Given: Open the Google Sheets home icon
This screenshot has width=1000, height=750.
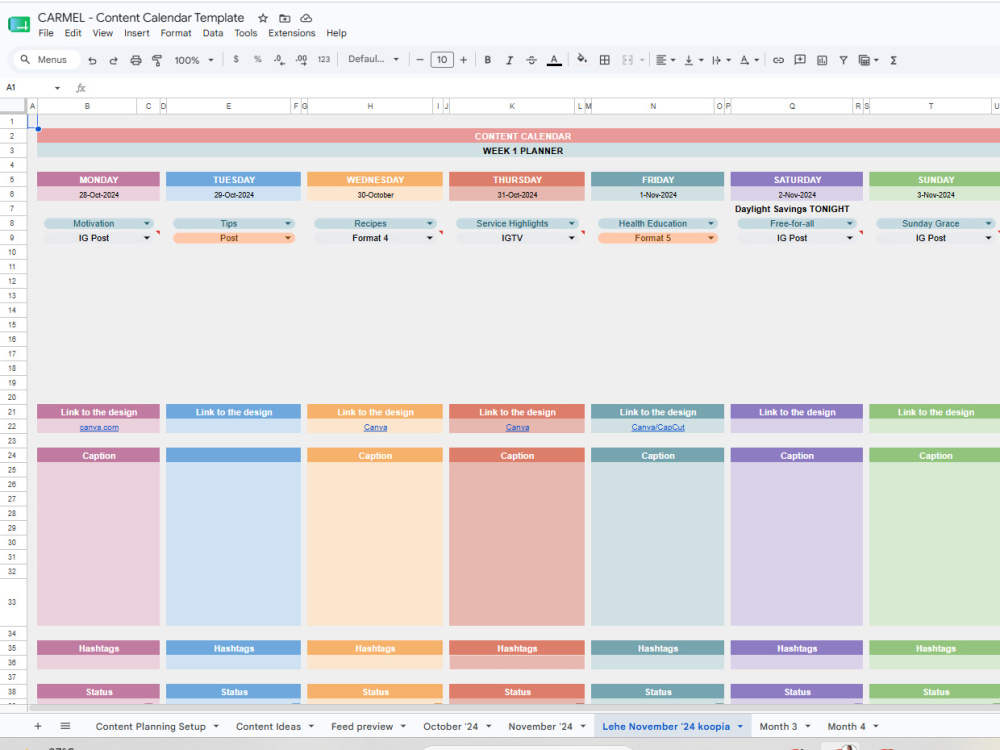Looking at the screenshot, I should click(x=18, y=25).
